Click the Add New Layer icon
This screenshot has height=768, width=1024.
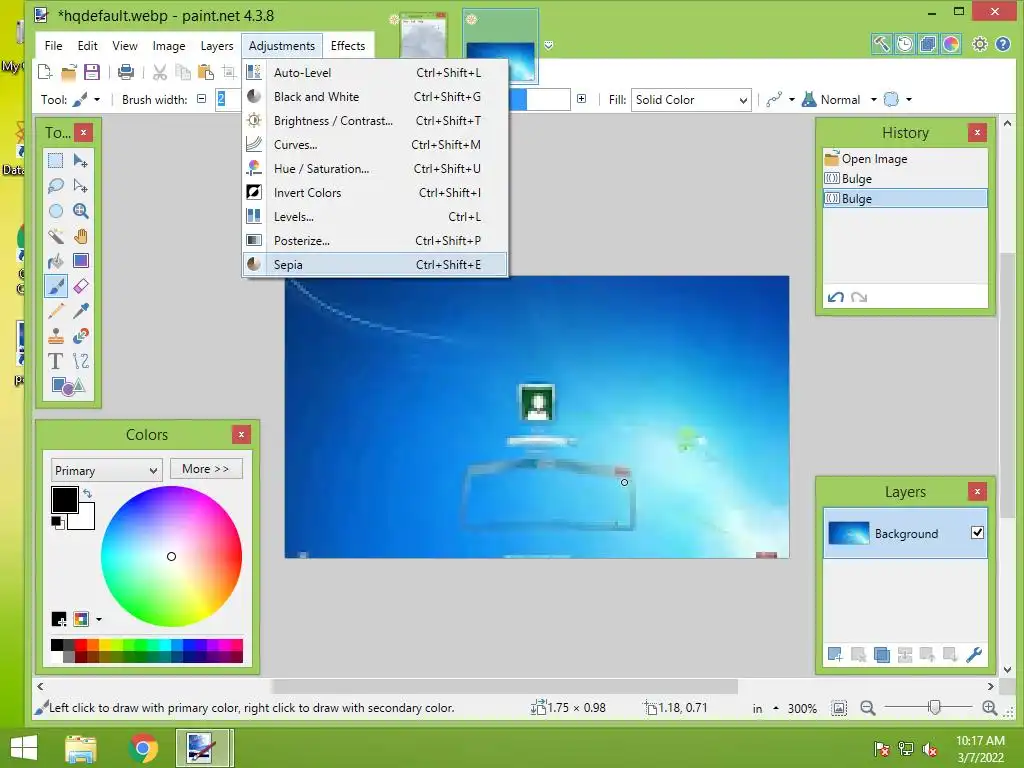835,654
